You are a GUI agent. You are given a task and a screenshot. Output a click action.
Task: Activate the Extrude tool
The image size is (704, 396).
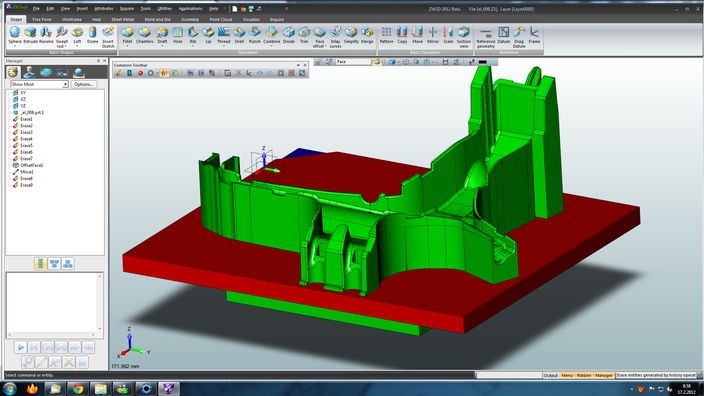(x=30, y=35)
